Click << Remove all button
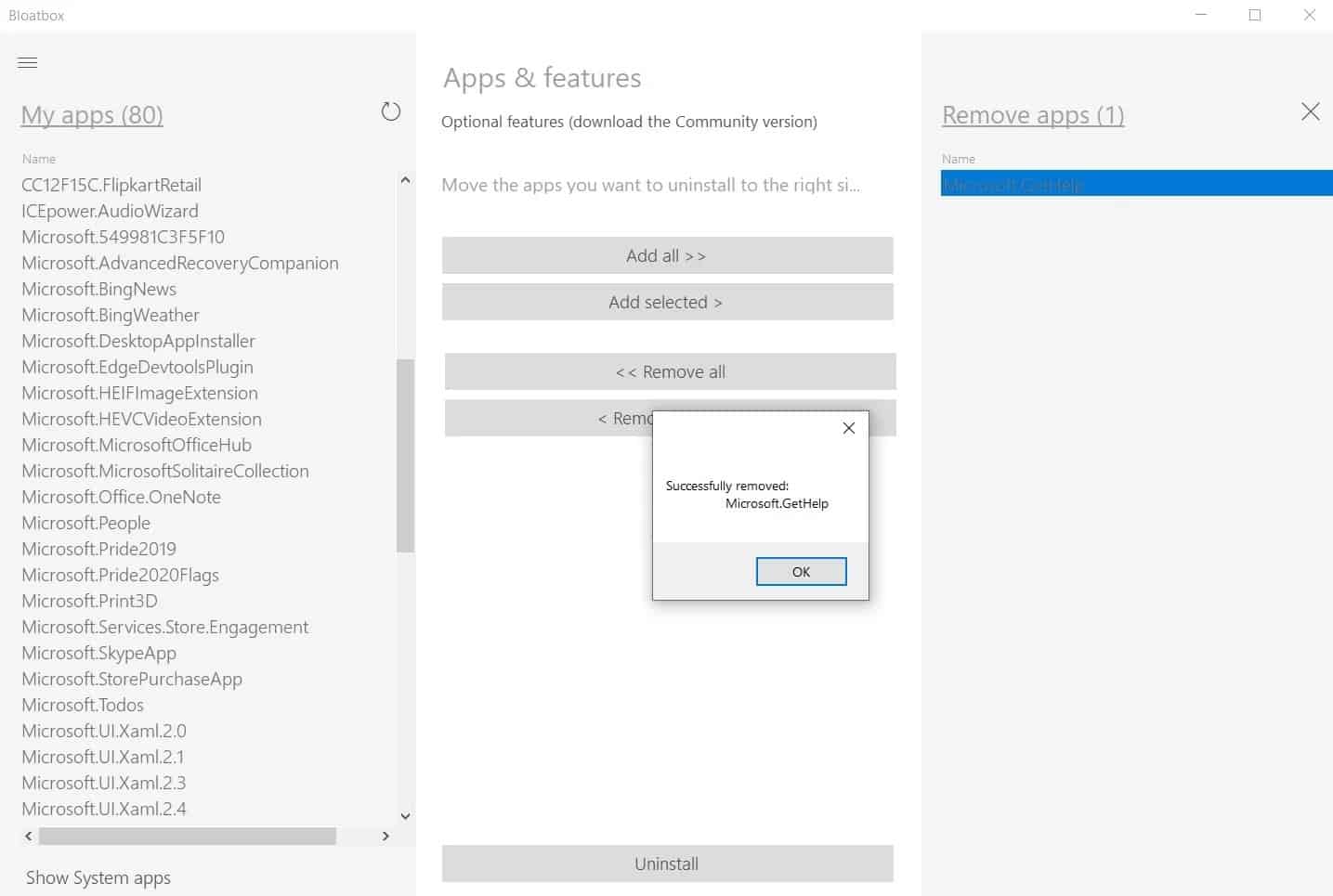 click(670, 371)
